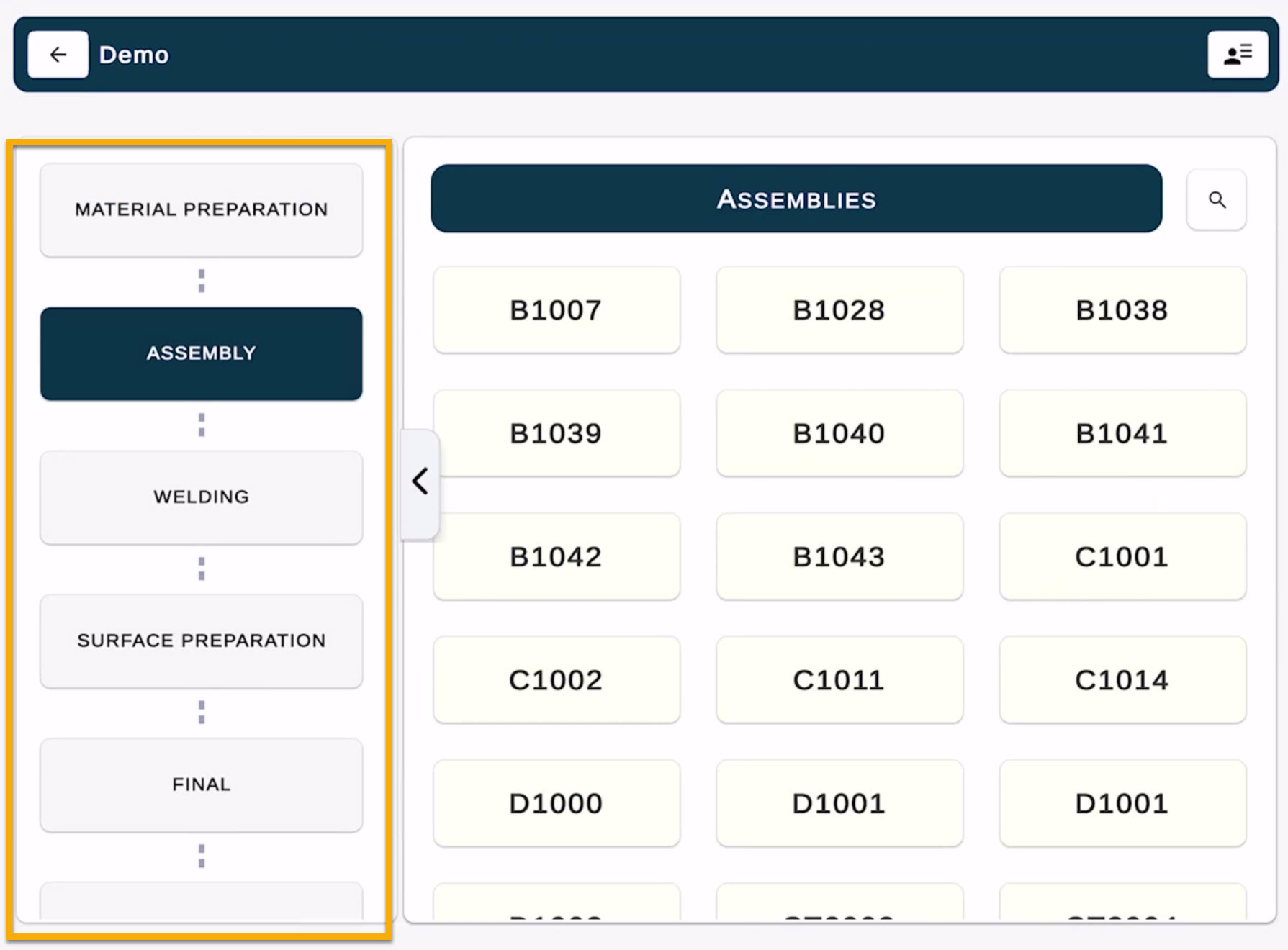Image resolution: width=1288 pixels, height=950 pixels.
Task: Select assembly B1028
Action: (x=839, y=310)
